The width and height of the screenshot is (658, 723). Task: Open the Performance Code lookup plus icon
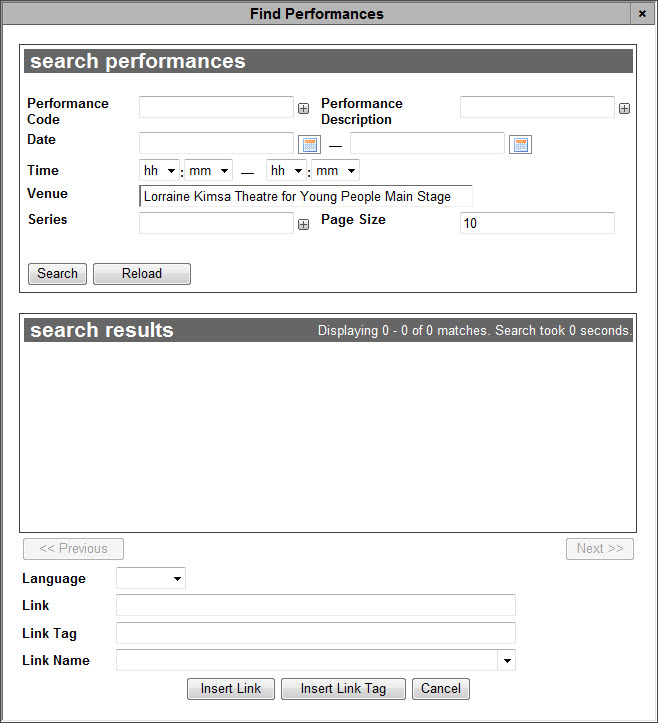click(x=303, y=109)
